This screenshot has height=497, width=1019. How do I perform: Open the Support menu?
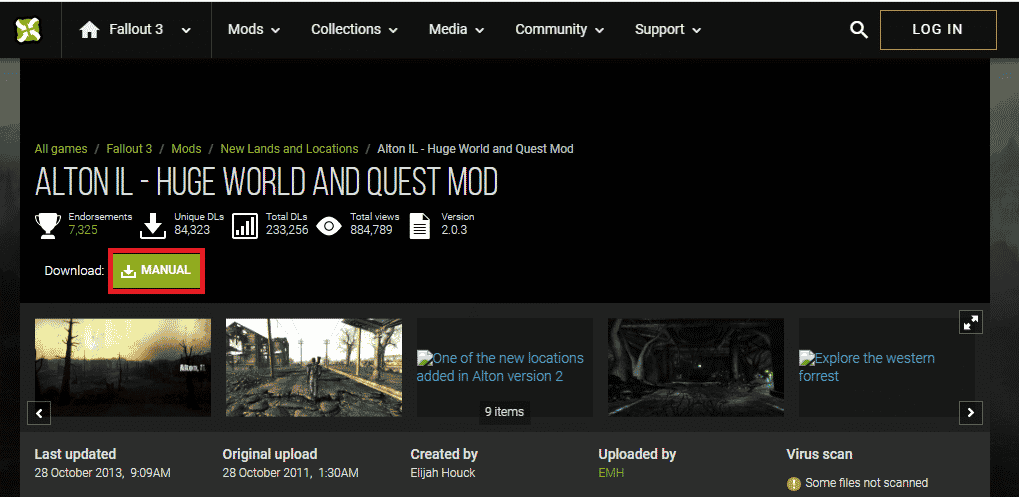pyautogui.click(x=668, y=30)
